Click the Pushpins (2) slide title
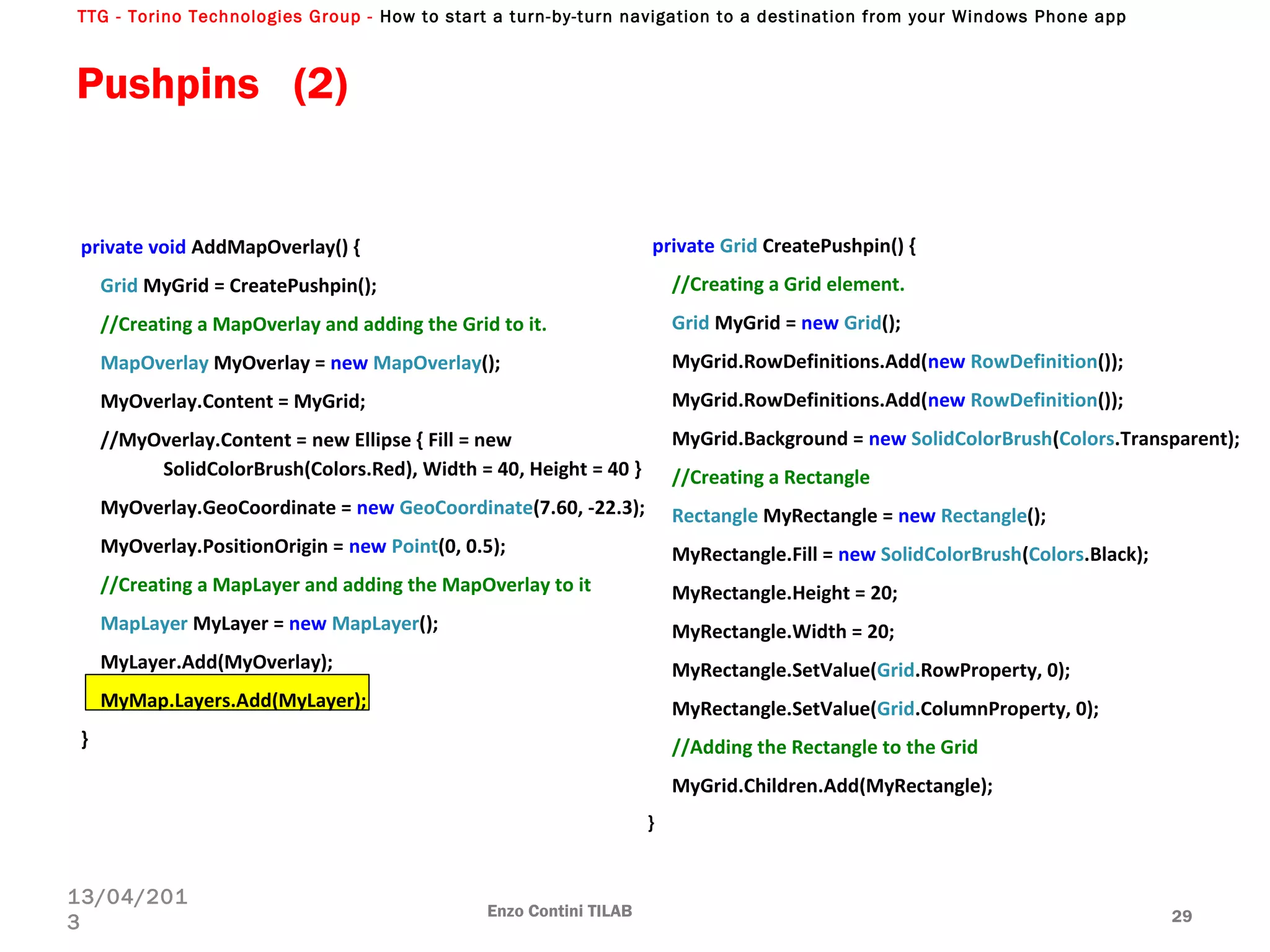The width and height of the screenshot is (1270, 952). pyautogui.click(x=212, y=84)
